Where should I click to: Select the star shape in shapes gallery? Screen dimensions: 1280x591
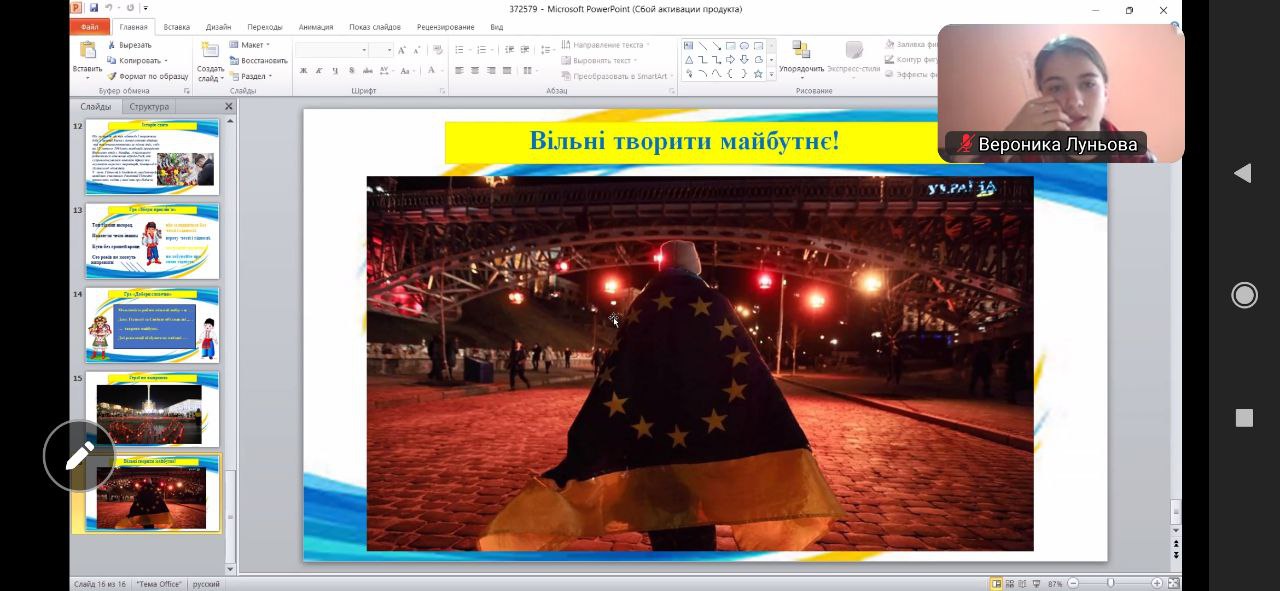click(x=758, y=73)
